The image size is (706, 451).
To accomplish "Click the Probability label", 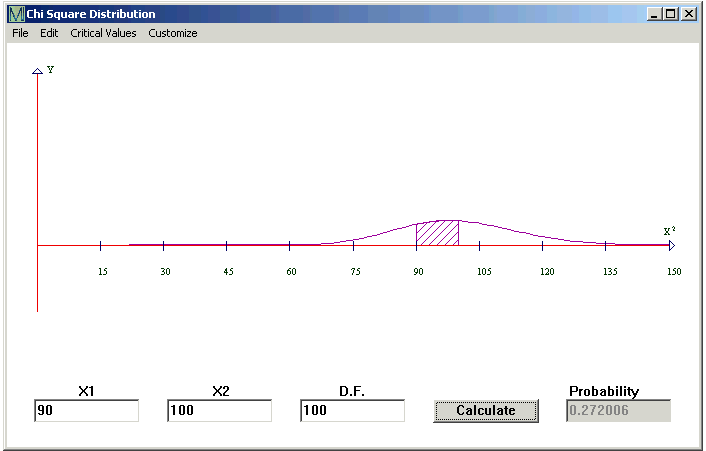I will tap(604, 391).
